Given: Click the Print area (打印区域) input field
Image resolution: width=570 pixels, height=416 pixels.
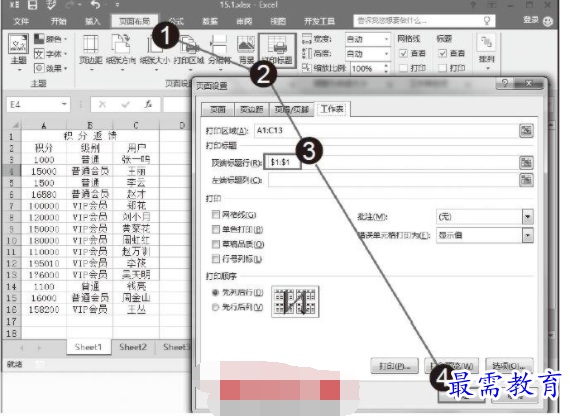Looking at the screenshot, I should [x=385, y=131].
